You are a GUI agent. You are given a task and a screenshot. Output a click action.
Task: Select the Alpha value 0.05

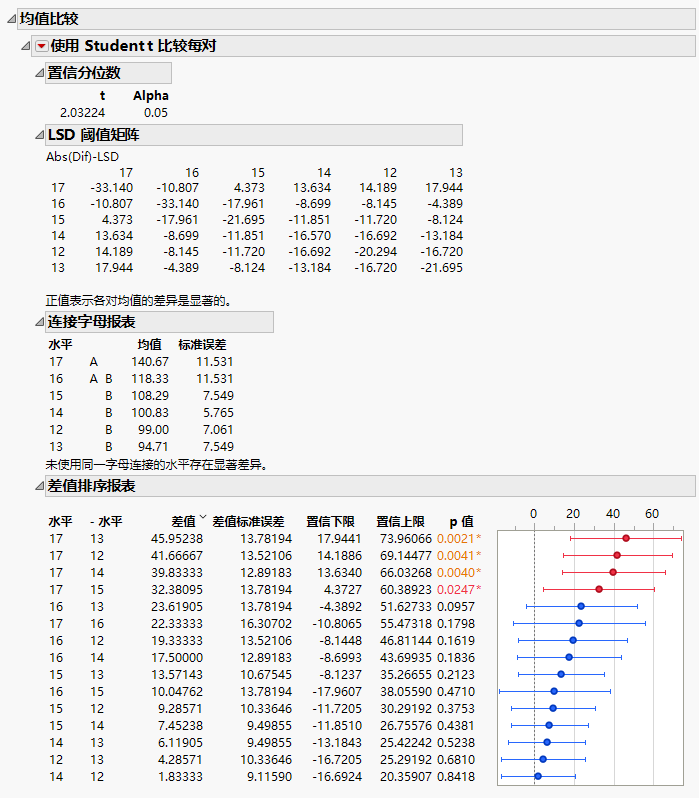pos(156,112)
